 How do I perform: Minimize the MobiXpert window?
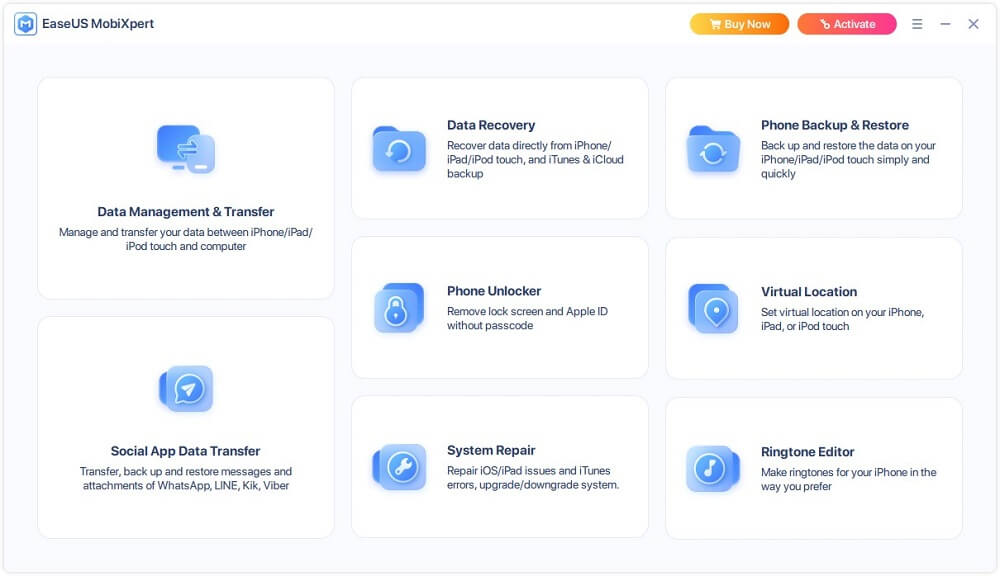pos(945,24)
